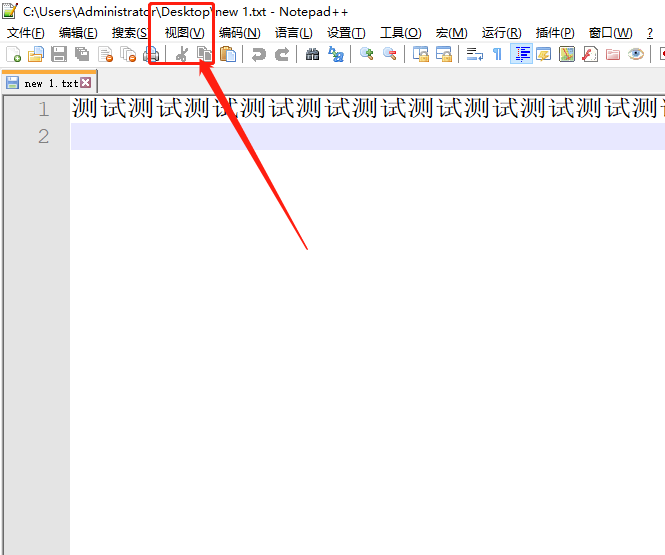This screenshot has width=665, height=555.
Task: Click the Cut scissors icon
Action: click(x=181, y=54)
